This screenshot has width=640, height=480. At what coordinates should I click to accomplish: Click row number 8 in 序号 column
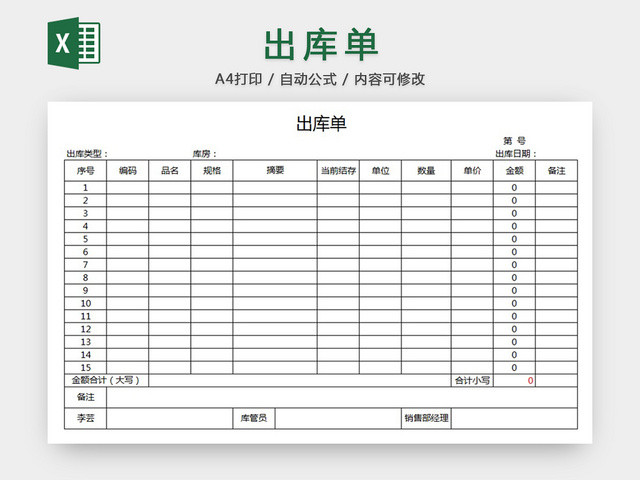pos(85,278)
